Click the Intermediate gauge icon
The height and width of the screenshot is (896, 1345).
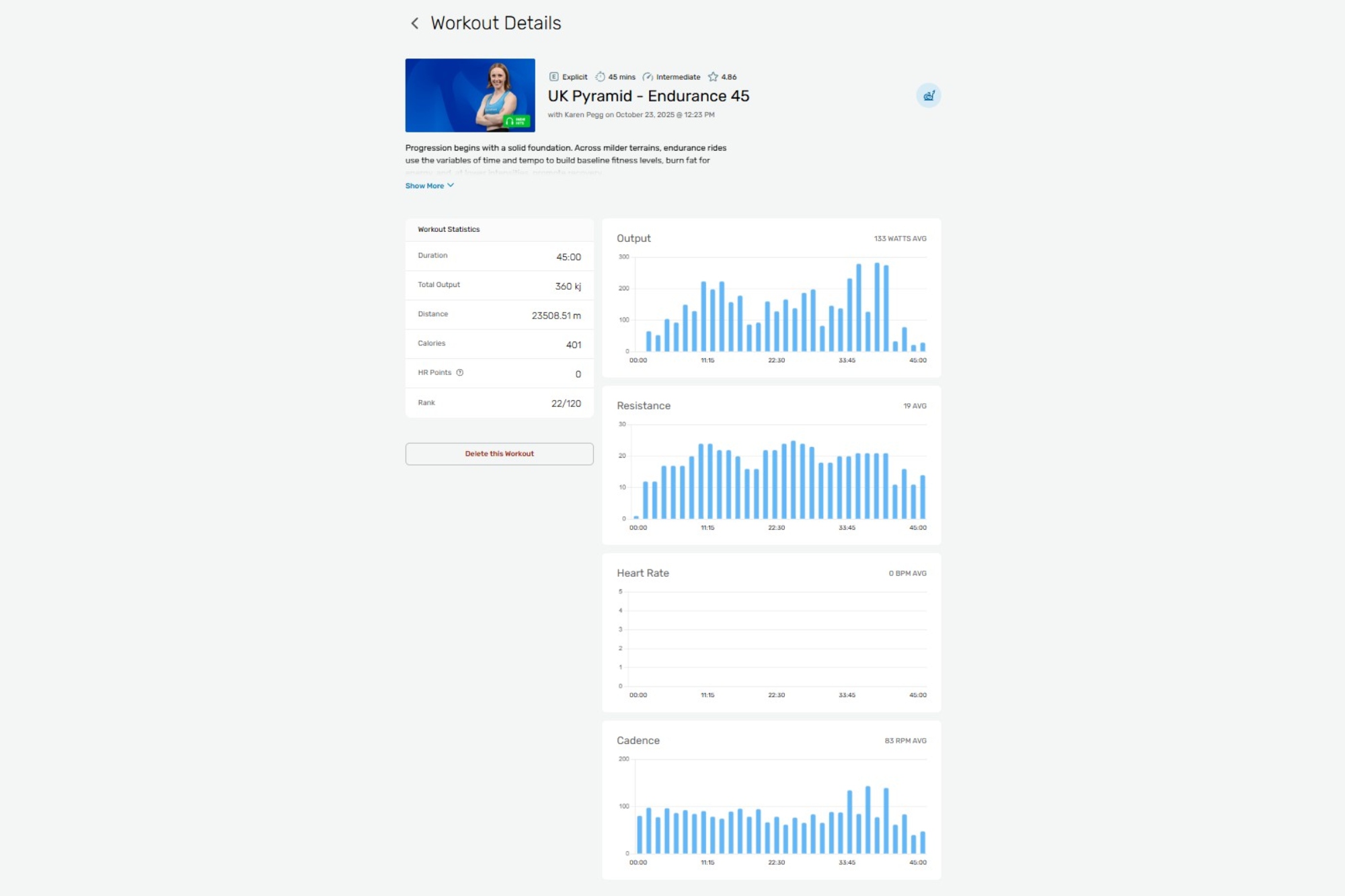(648, 77)
